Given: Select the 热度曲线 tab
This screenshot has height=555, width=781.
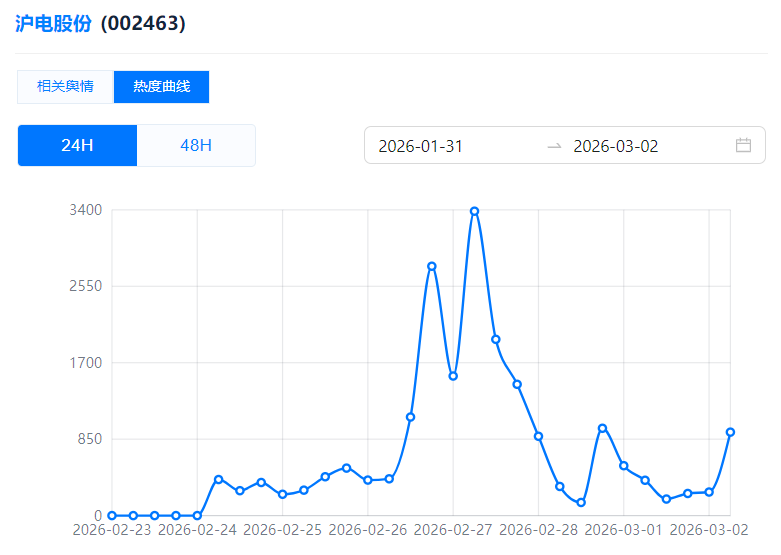Looking at the screenshot, I should (x=161, y=87).
